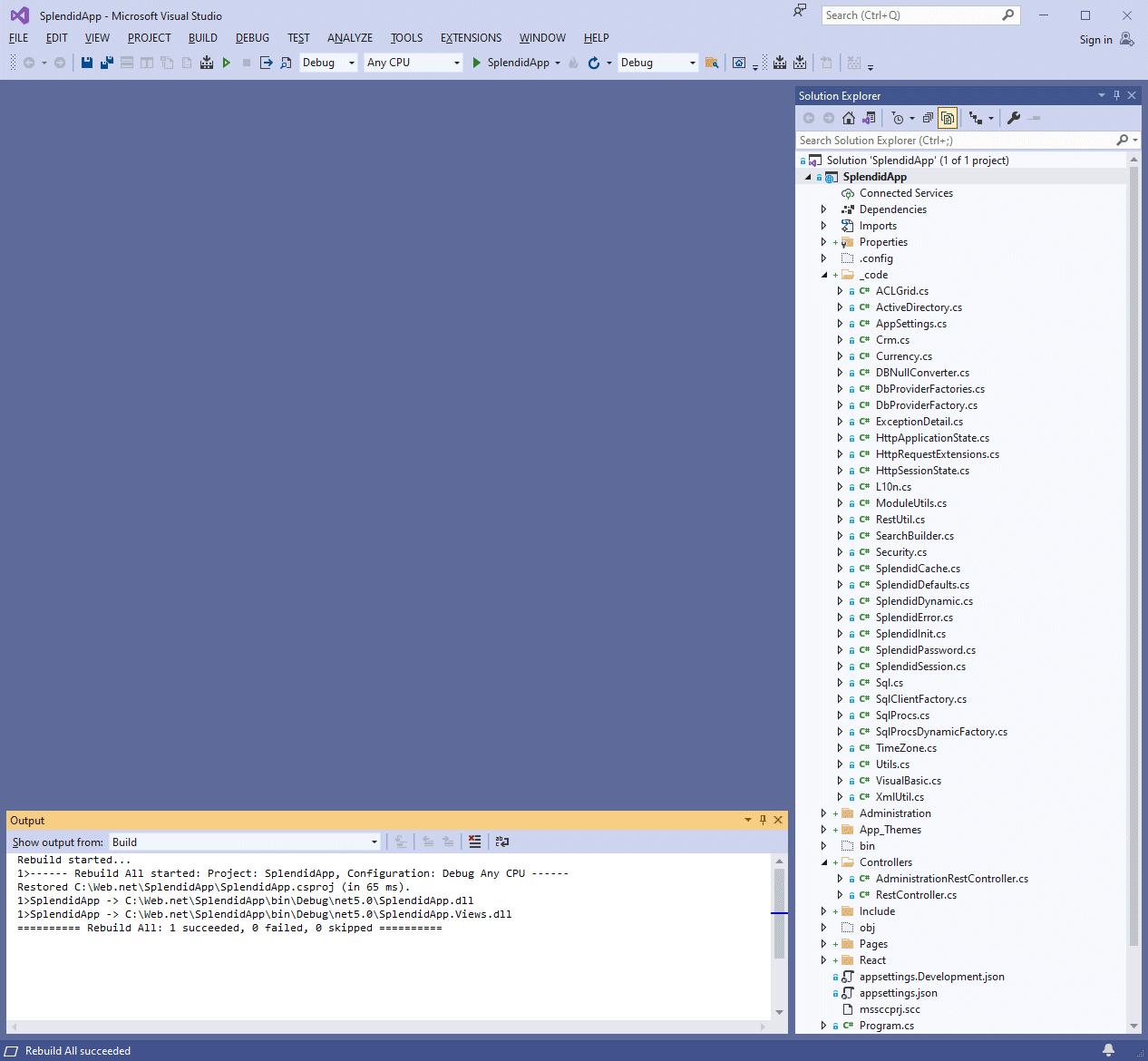
Task: Toggle word wrap in Output window
Action: point(502,842)
